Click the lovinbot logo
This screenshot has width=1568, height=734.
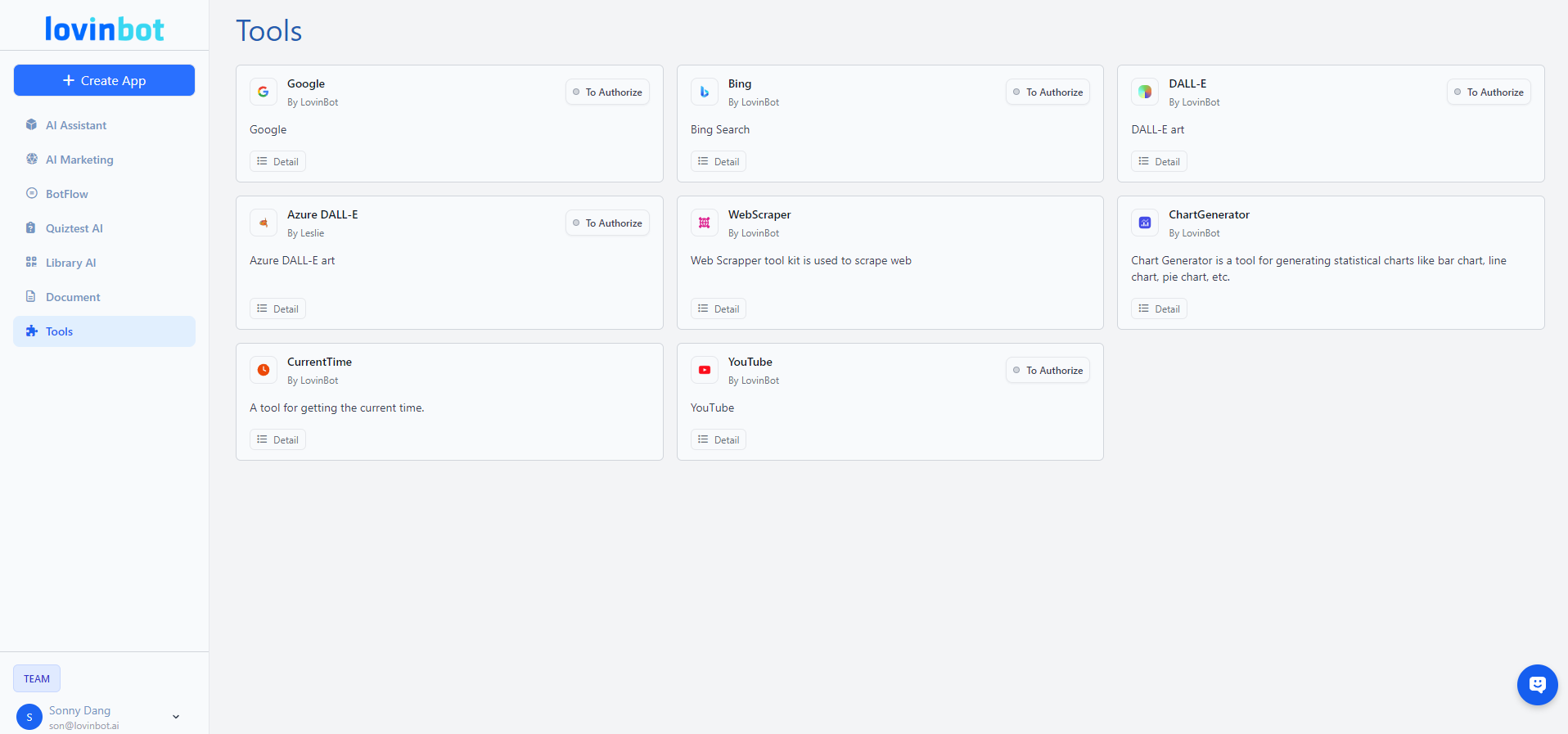[x=104, y=29]
